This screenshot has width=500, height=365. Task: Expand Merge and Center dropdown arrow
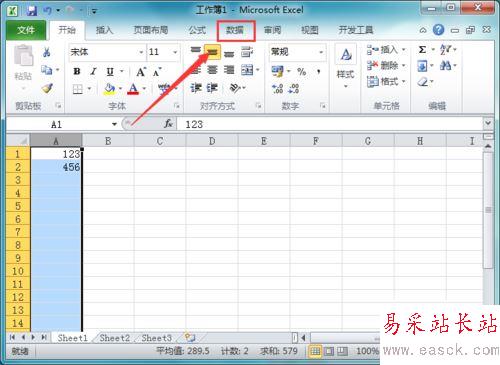257,70
